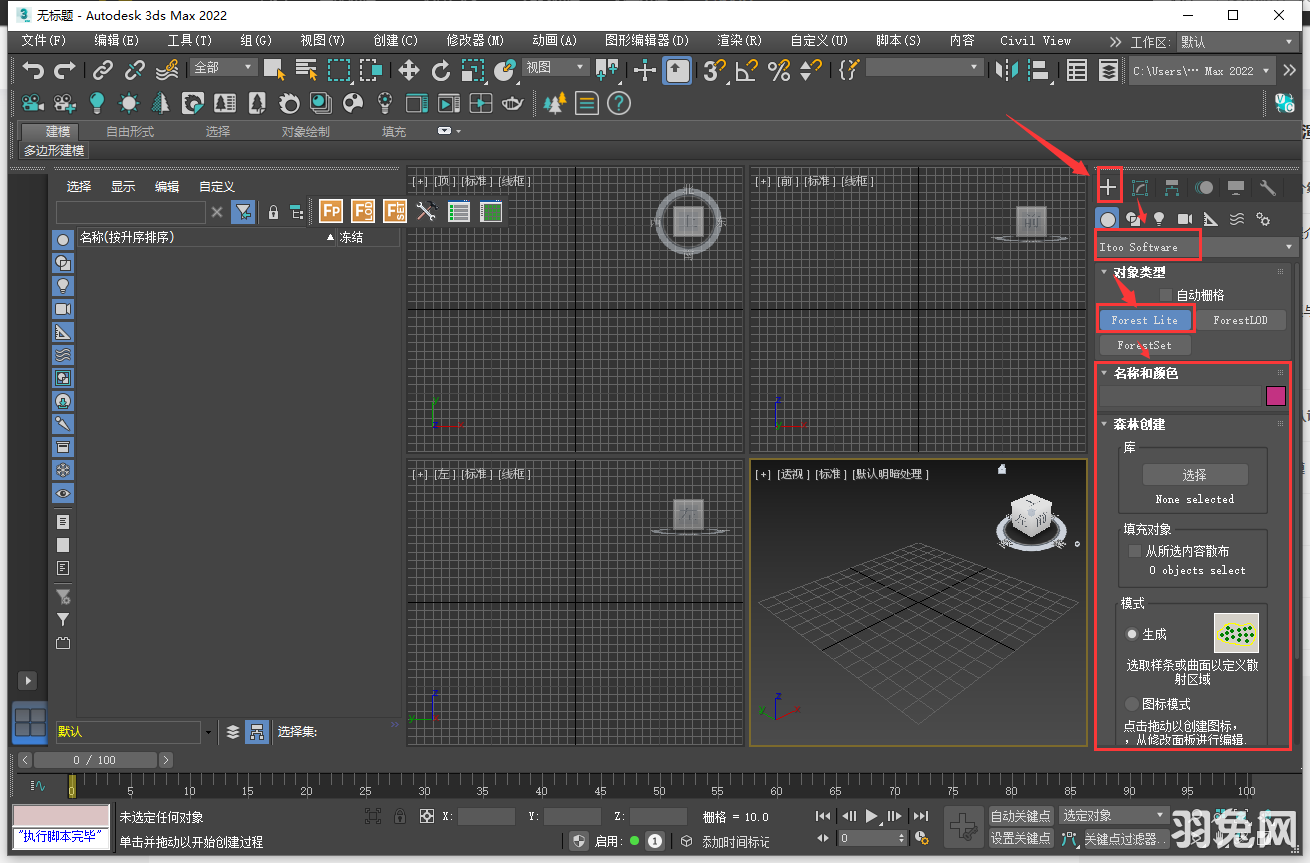Image resolution: width=1310 pixels, height=863 pixels.
Task: Switch to the Modify command panel
Action: (x=1139, y=186)
